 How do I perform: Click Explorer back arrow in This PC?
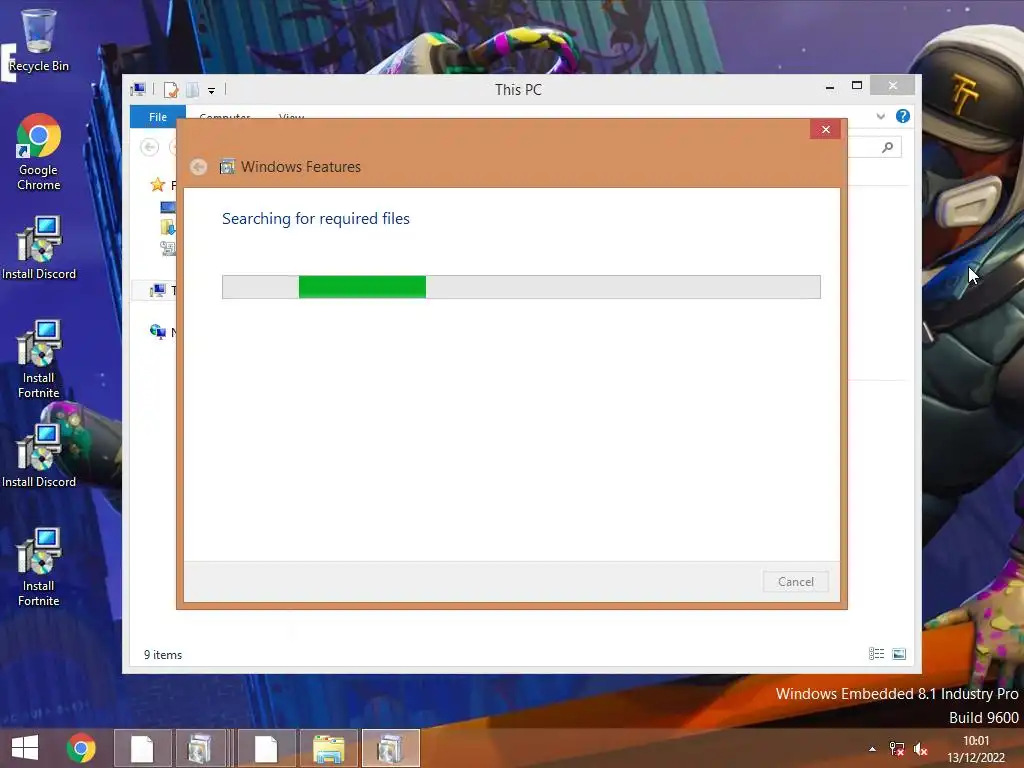150,148
